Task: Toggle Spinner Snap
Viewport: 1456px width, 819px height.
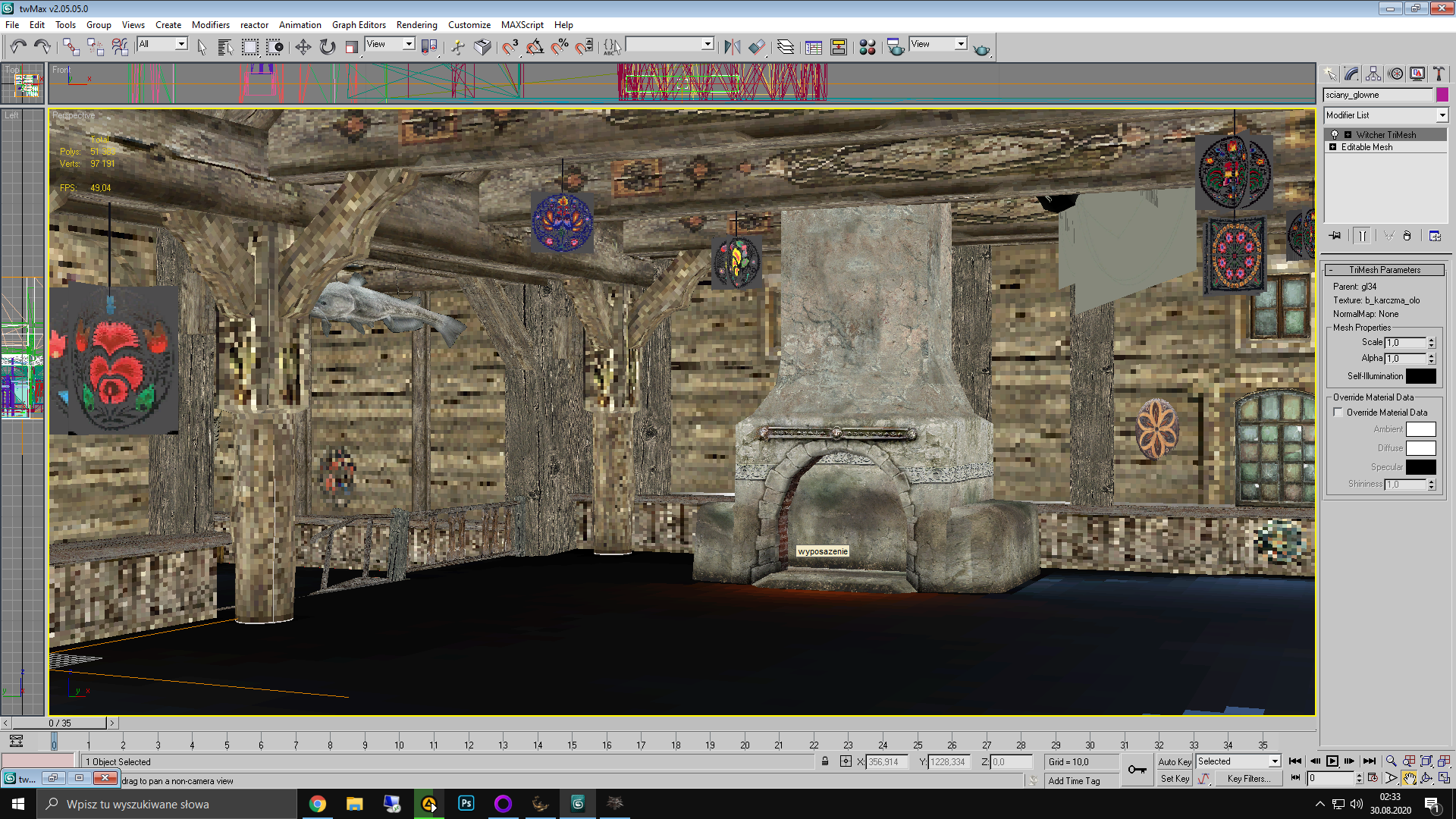Action: point(584,47)
